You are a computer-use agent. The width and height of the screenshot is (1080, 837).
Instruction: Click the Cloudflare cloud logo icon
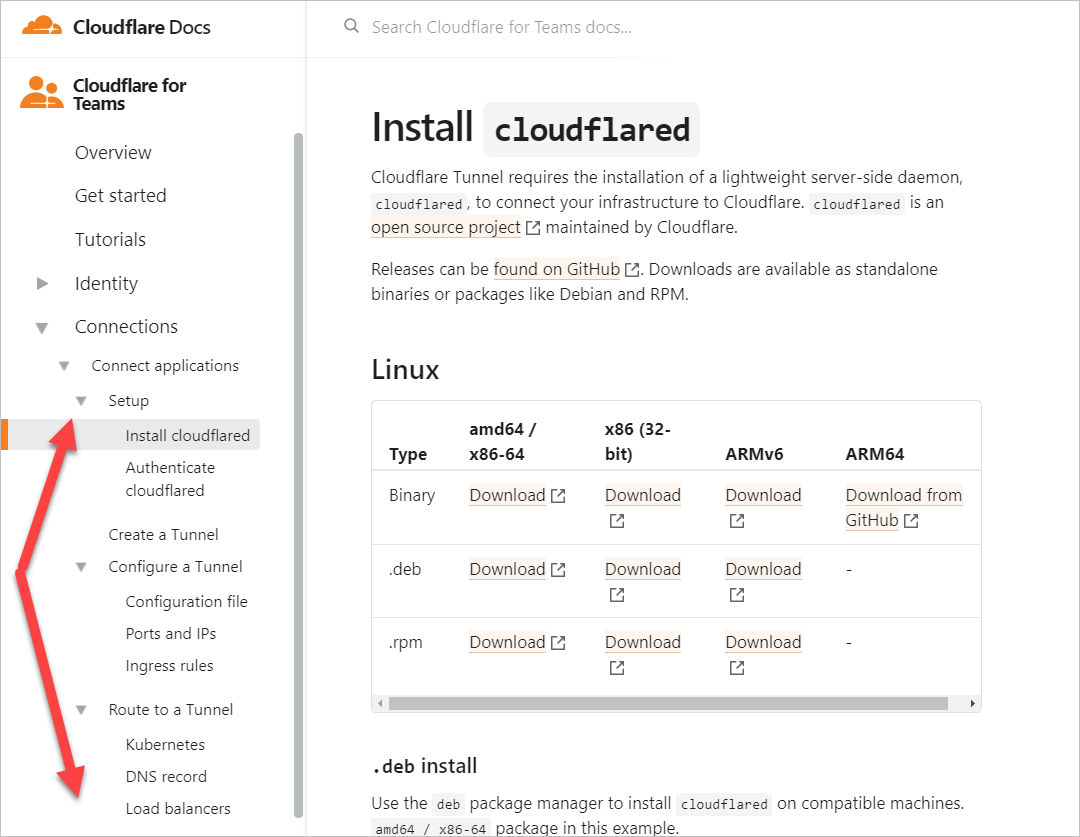click(x=42, y=26)
